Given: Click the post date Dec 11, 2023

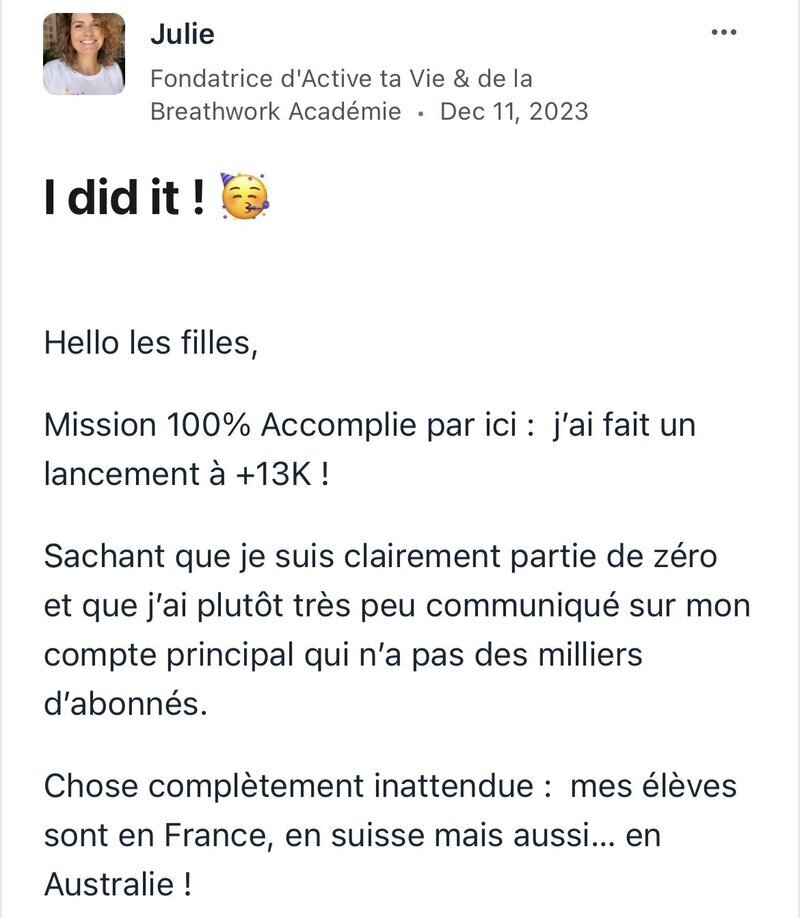Looking at the screenshot, I should [514, 111].
